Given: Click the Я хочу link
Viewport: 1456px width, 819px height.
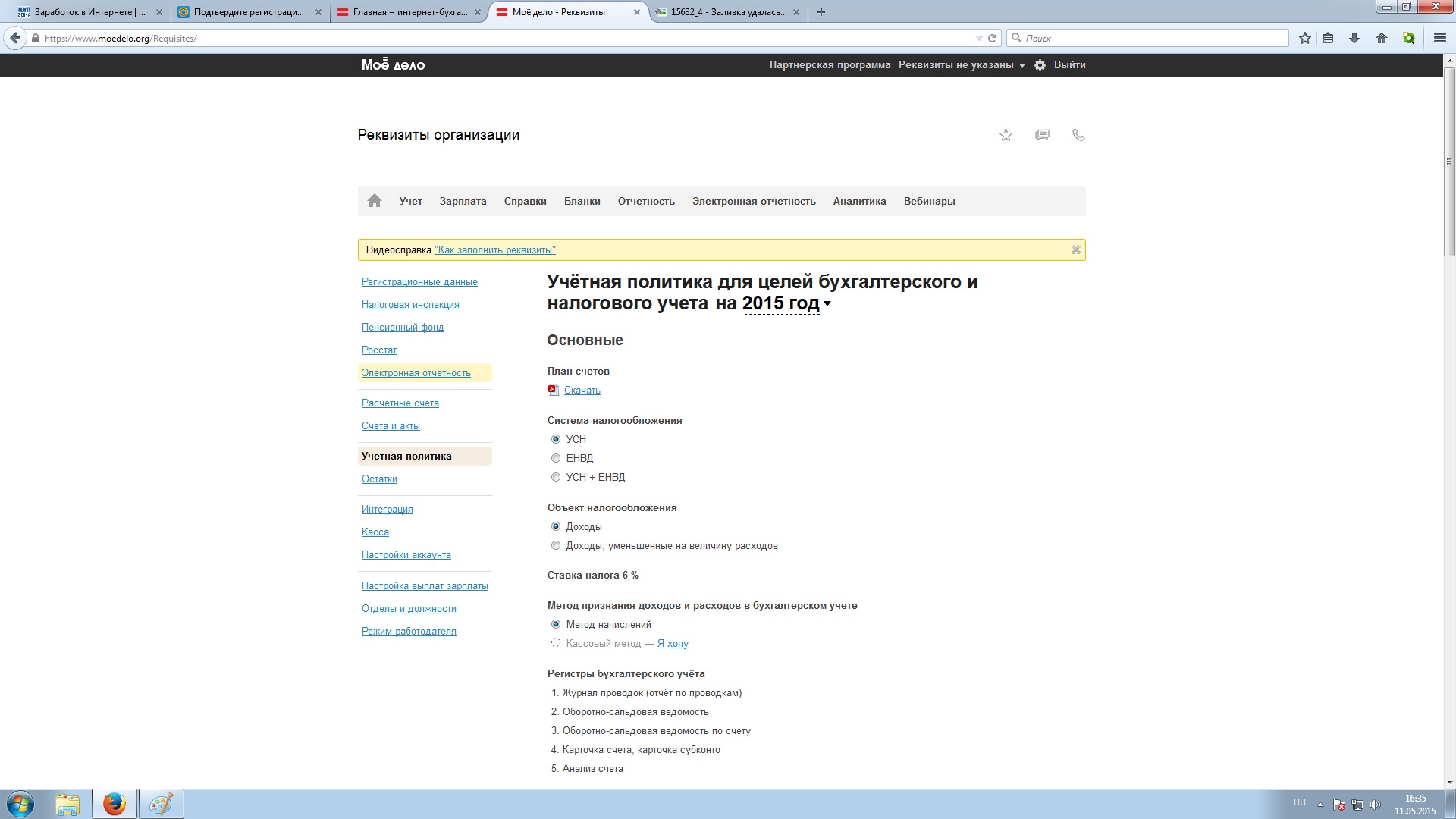Looking at the screenshot, I should 673,644.
